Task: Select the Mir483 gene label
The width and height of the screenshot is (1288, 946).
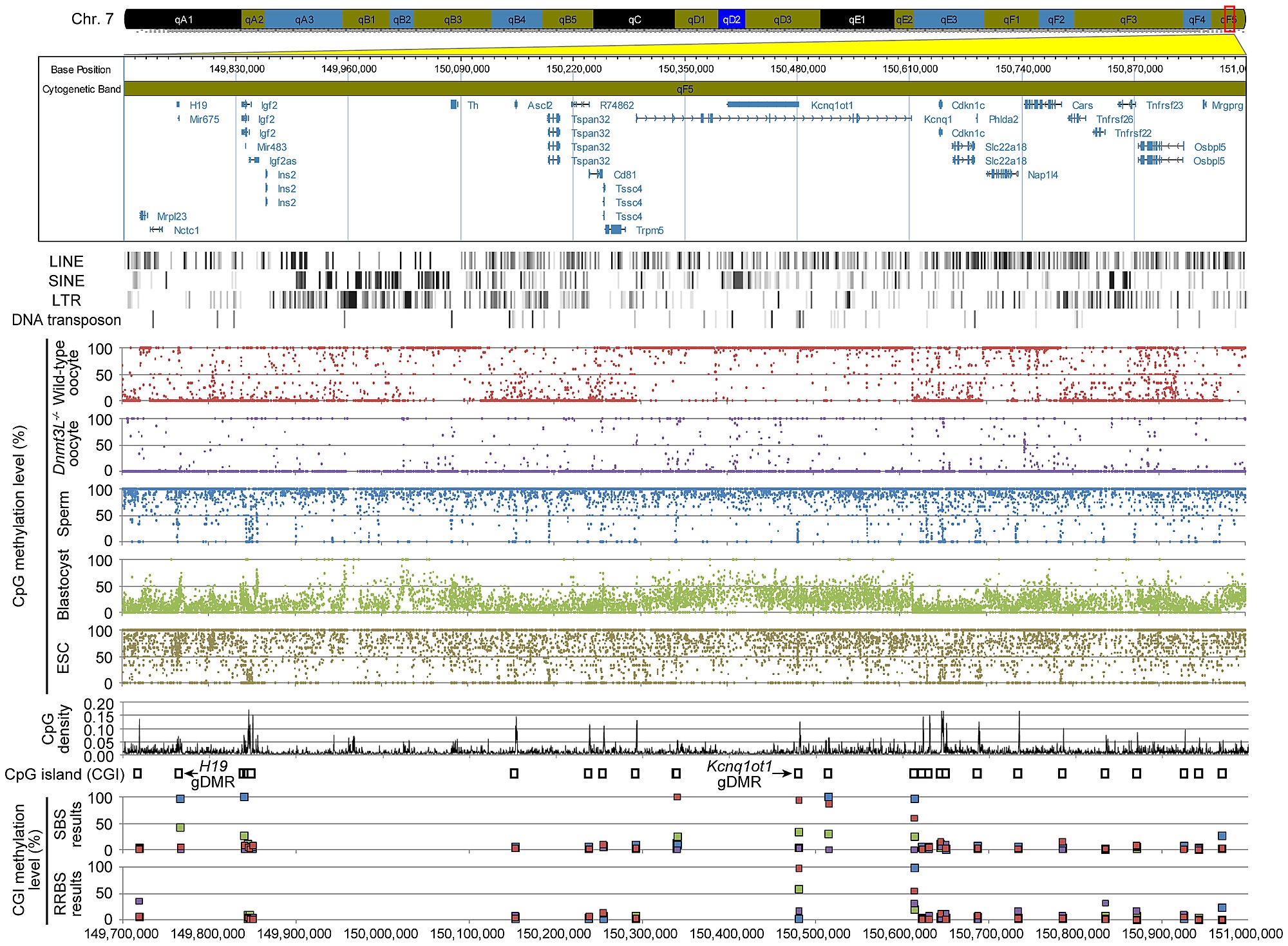Action: (272, 147)
